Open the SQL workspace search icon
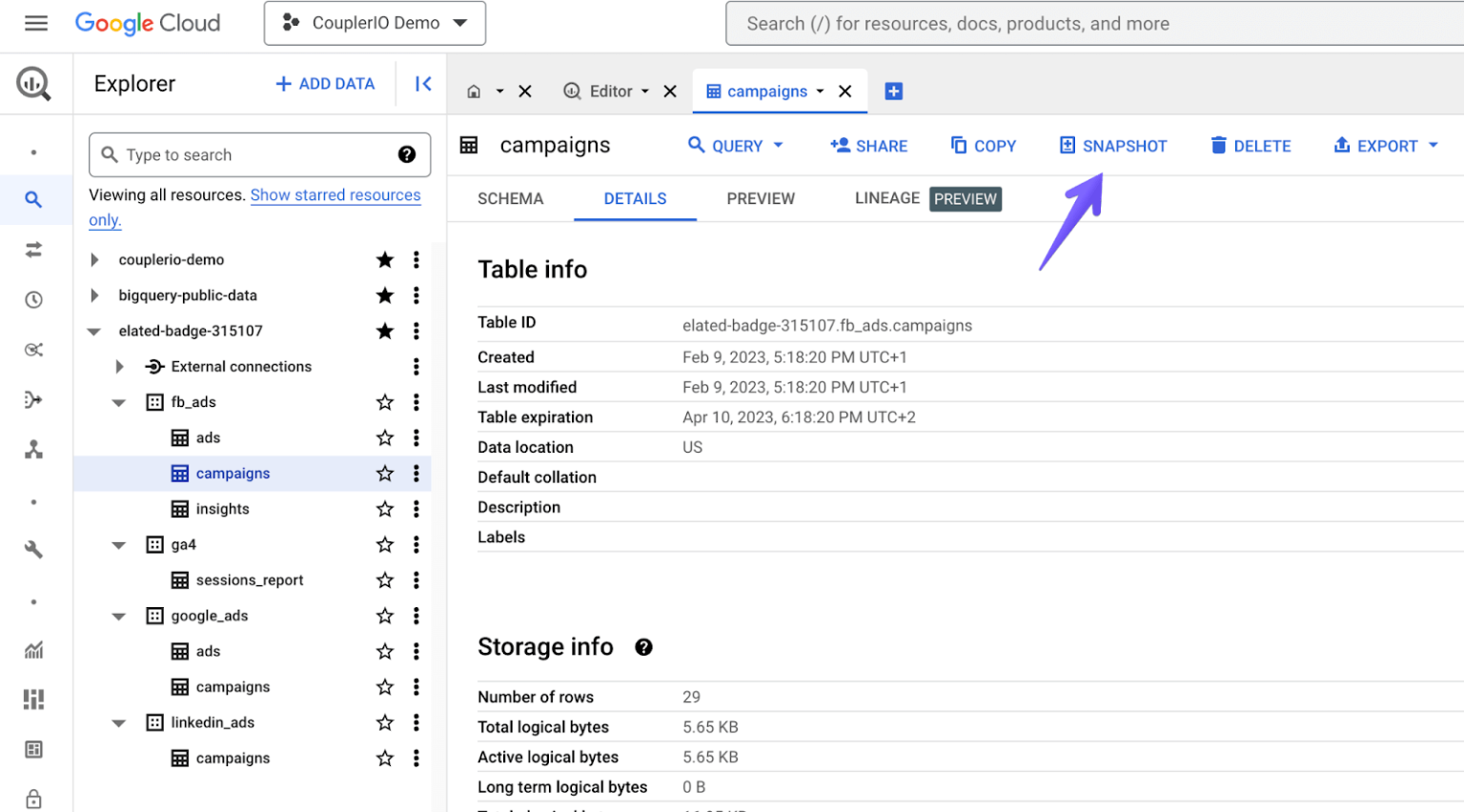Viewport: 1464px width, 812px height. point(33,200)
